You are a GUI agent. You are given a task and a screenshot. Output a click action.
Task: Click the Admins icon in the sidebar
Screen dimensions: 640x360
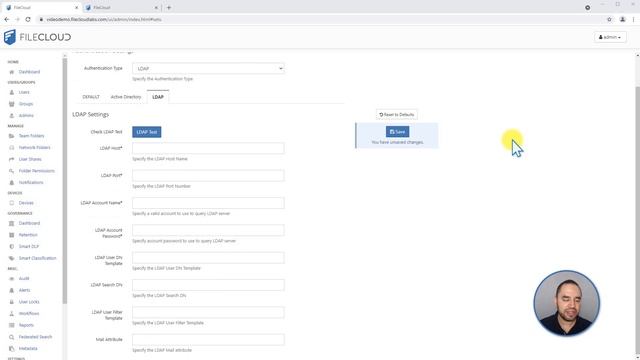click(x=11, y=116)
